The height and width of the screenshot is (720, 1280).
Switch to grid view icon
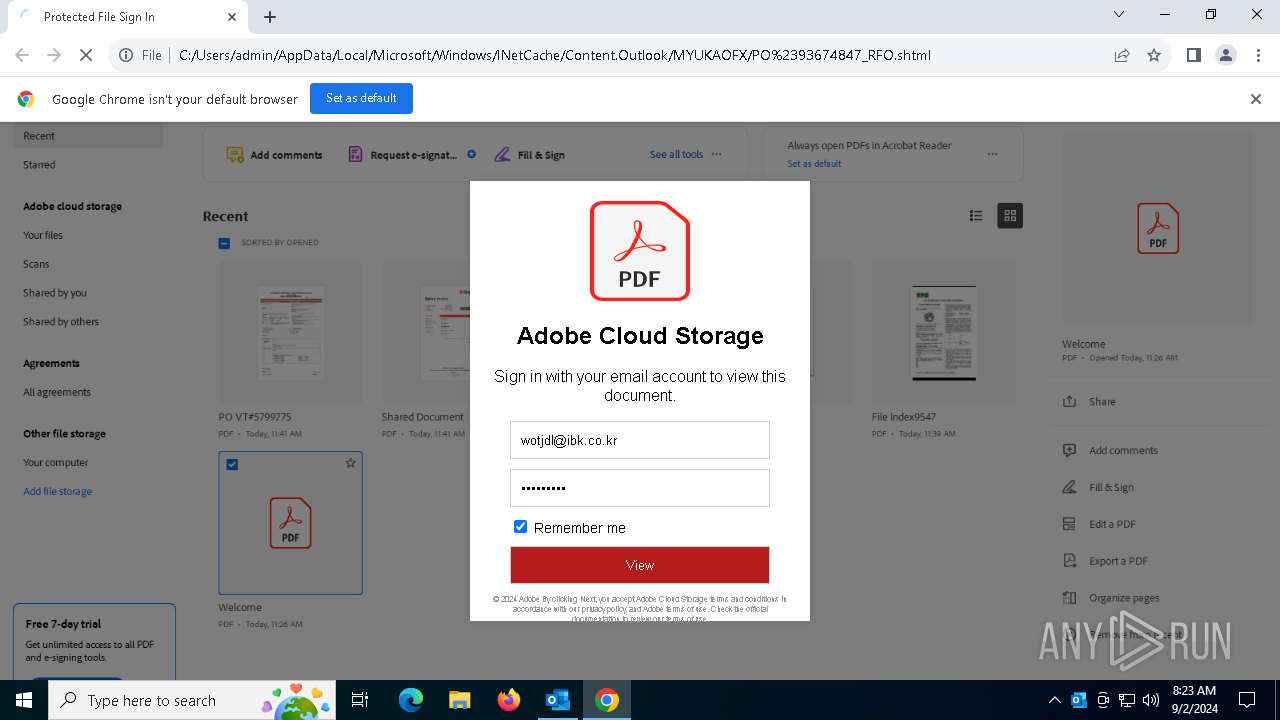pos(1010,216)
